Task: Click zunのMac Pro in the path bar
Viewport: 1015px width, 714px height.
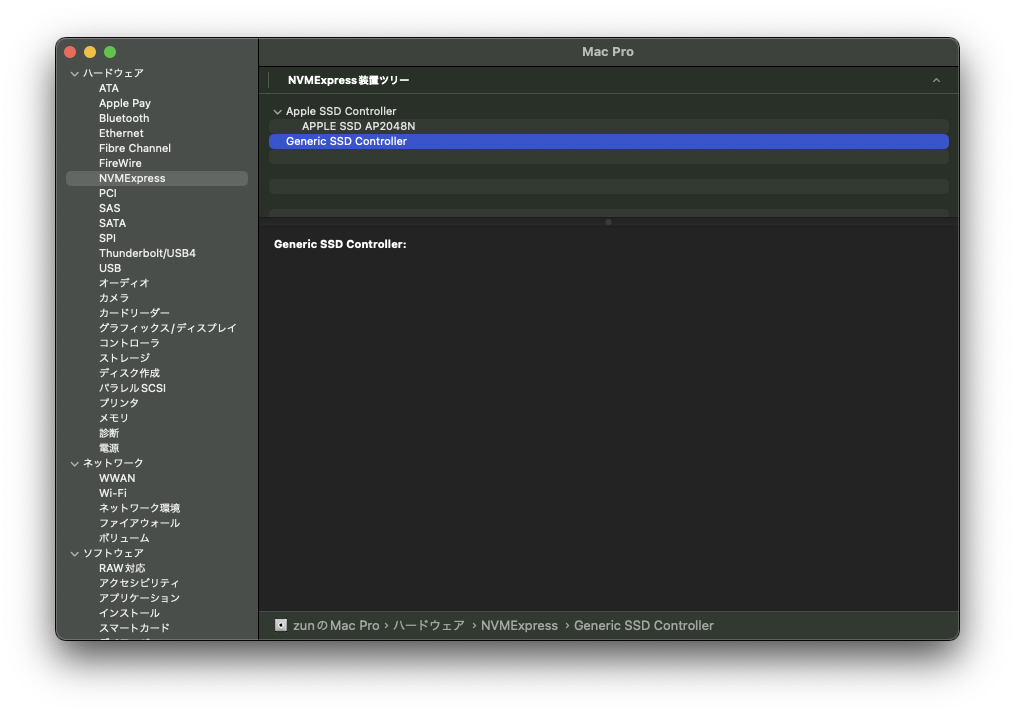Action: pyautogui.click(x=336, y=625)
